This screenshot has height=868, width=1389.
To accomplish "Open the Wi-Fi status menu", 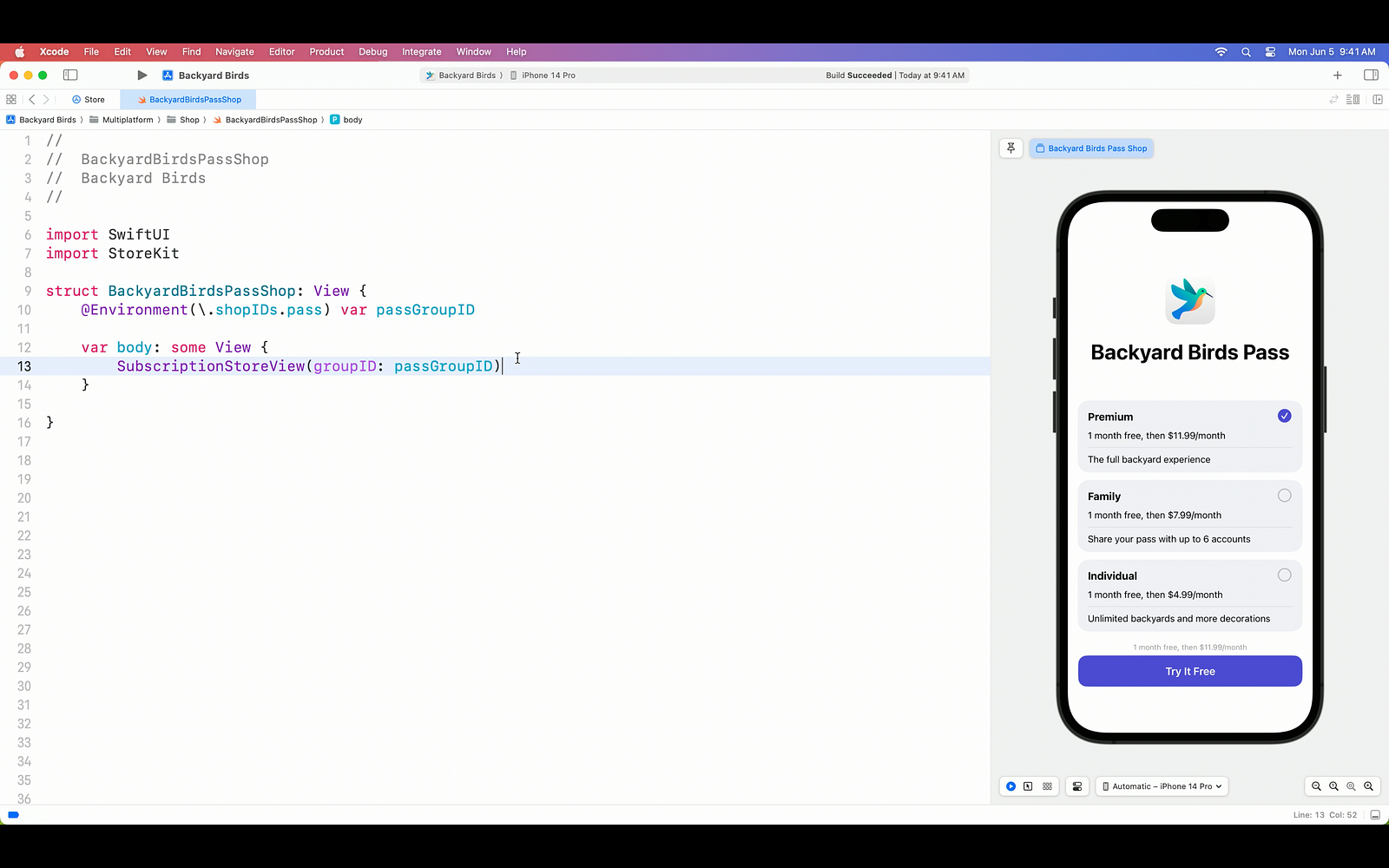I will pos(1221,52).
